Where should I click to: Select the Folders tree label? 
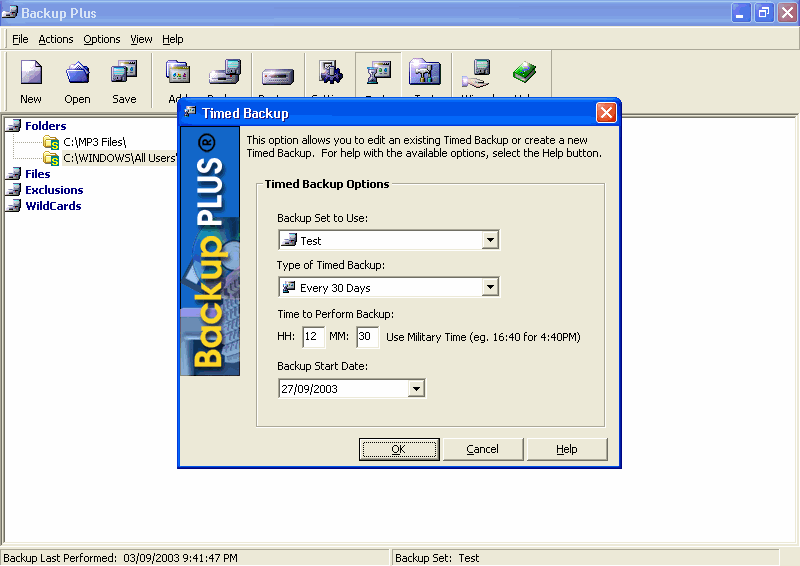click(x=45, y=126)
